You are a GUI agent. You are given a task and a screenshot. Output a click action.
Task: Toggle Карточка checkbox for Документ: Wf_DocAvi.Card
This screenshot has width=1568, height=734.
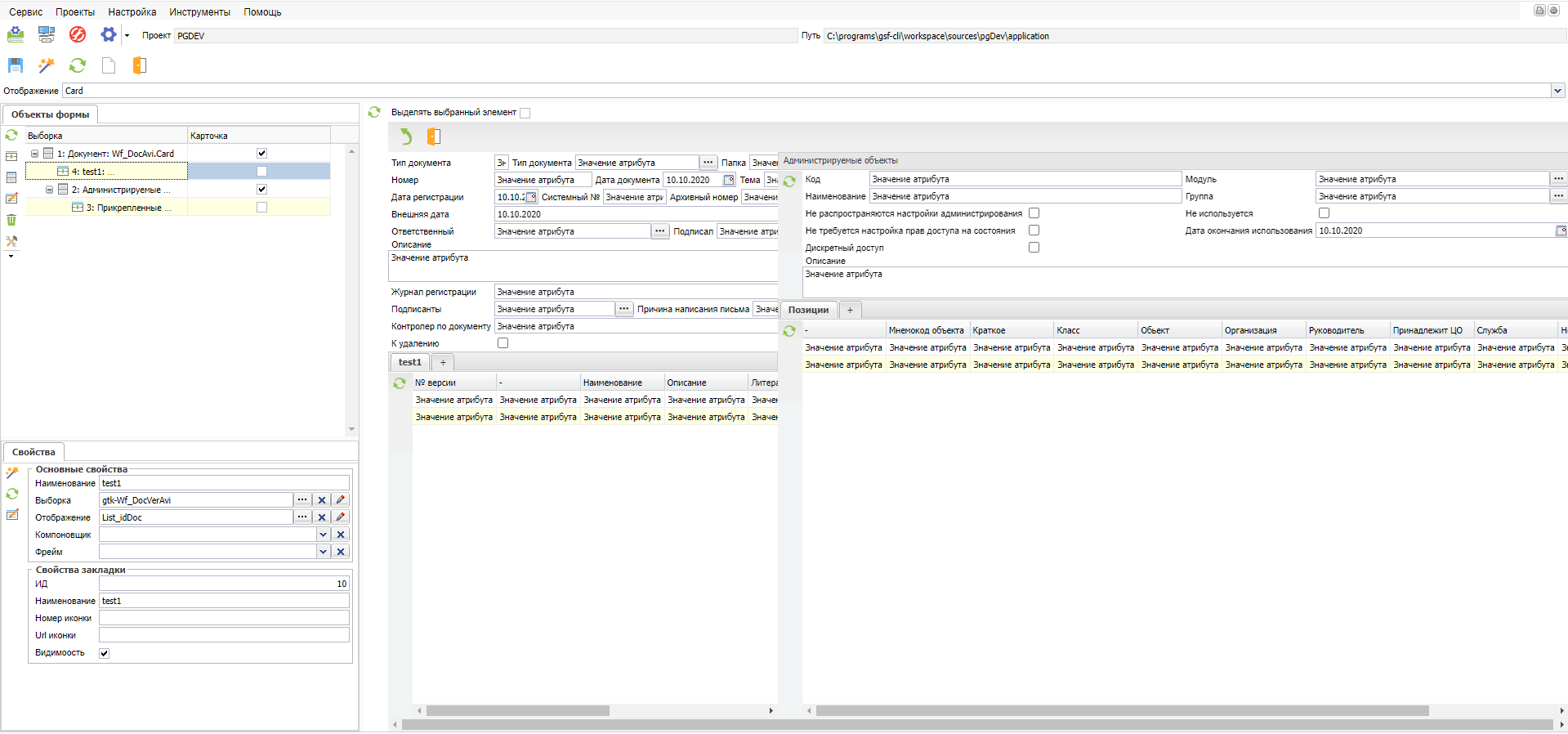(261, 153)
